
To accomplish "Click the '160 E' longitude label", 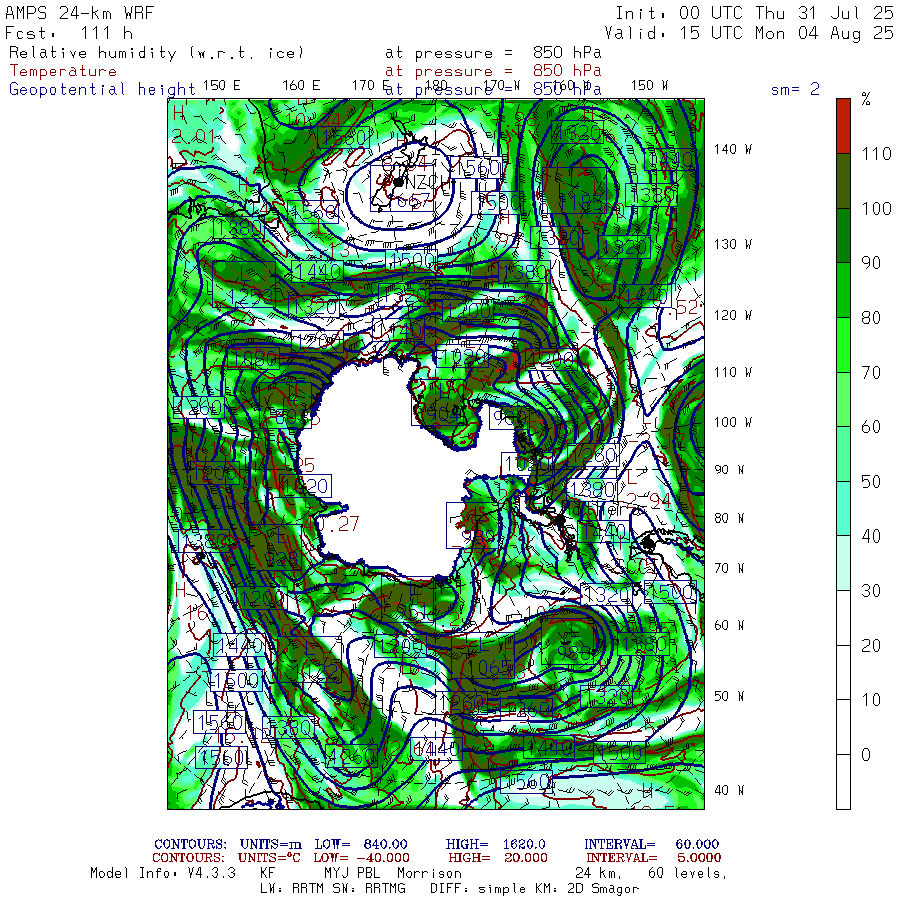I will pyautogui.click(x=301, y=86).
